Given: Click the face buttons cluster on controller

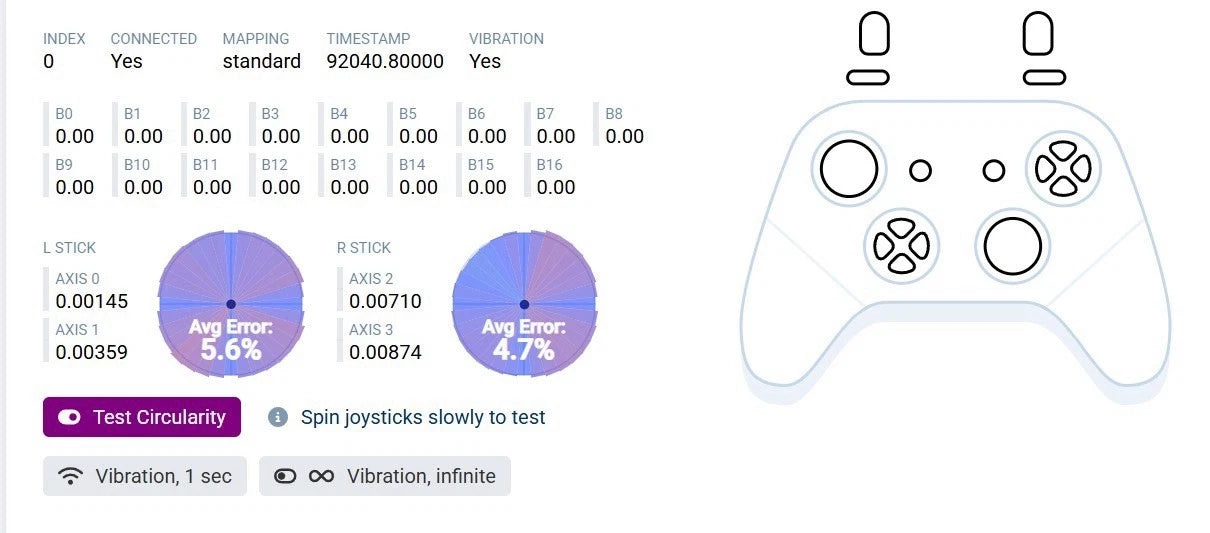Looking at the screenshot, I should tap(1063, 168).
